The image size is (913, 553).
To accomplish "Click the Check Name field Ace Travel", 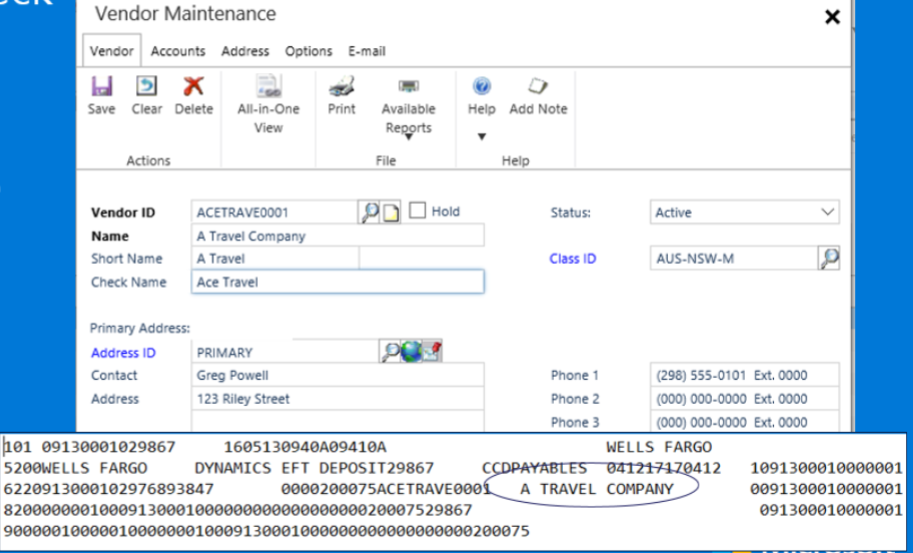I will click(338, 282).
